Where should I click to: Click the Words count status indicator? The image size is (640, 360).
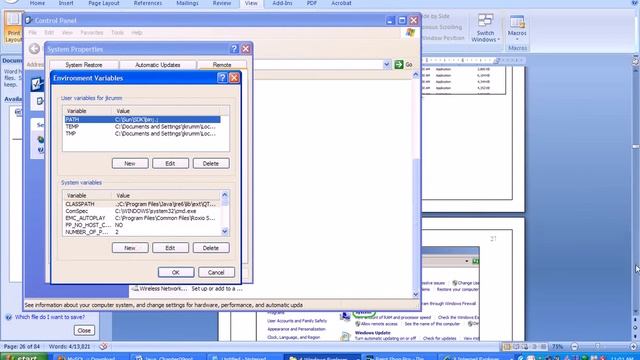coord(69,347)
